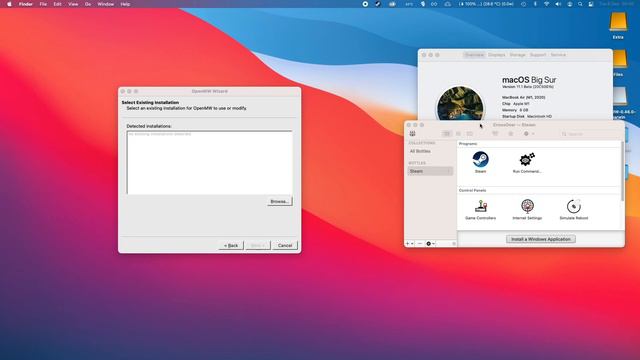Open Internet Settings control panel
This screenshot has width=640, height=360.
(527, 206)
